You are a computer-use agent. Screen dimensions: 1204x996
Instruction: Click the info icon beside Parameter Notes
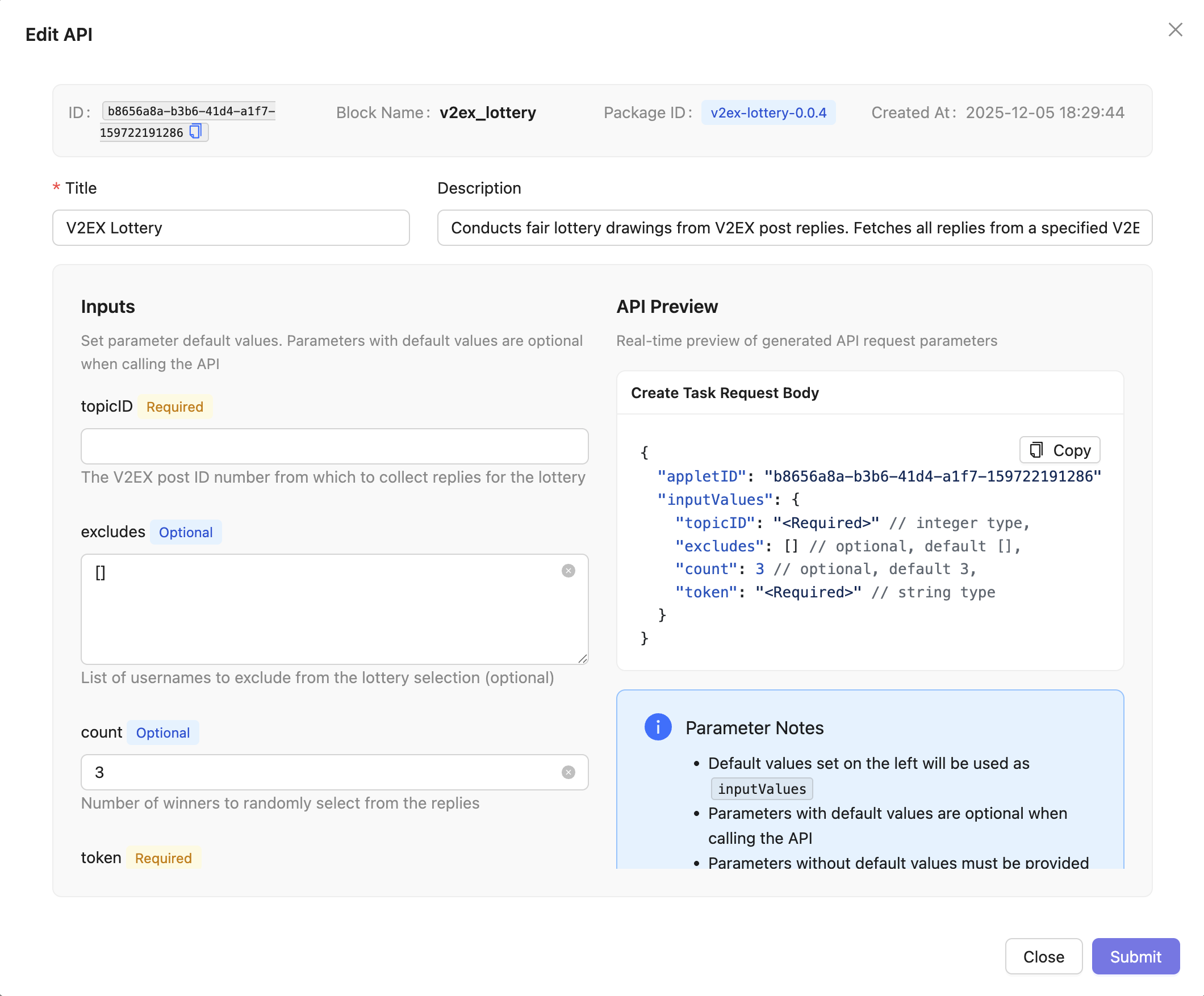657,727
